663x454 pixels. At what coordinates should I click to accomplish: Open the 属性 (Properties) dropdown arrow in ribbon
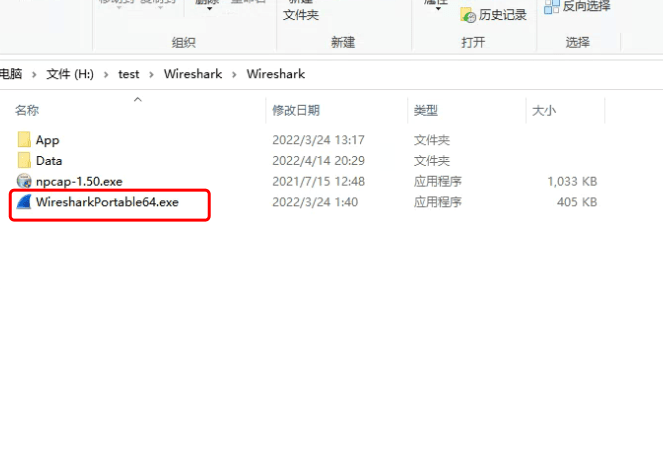coord(438,8)
